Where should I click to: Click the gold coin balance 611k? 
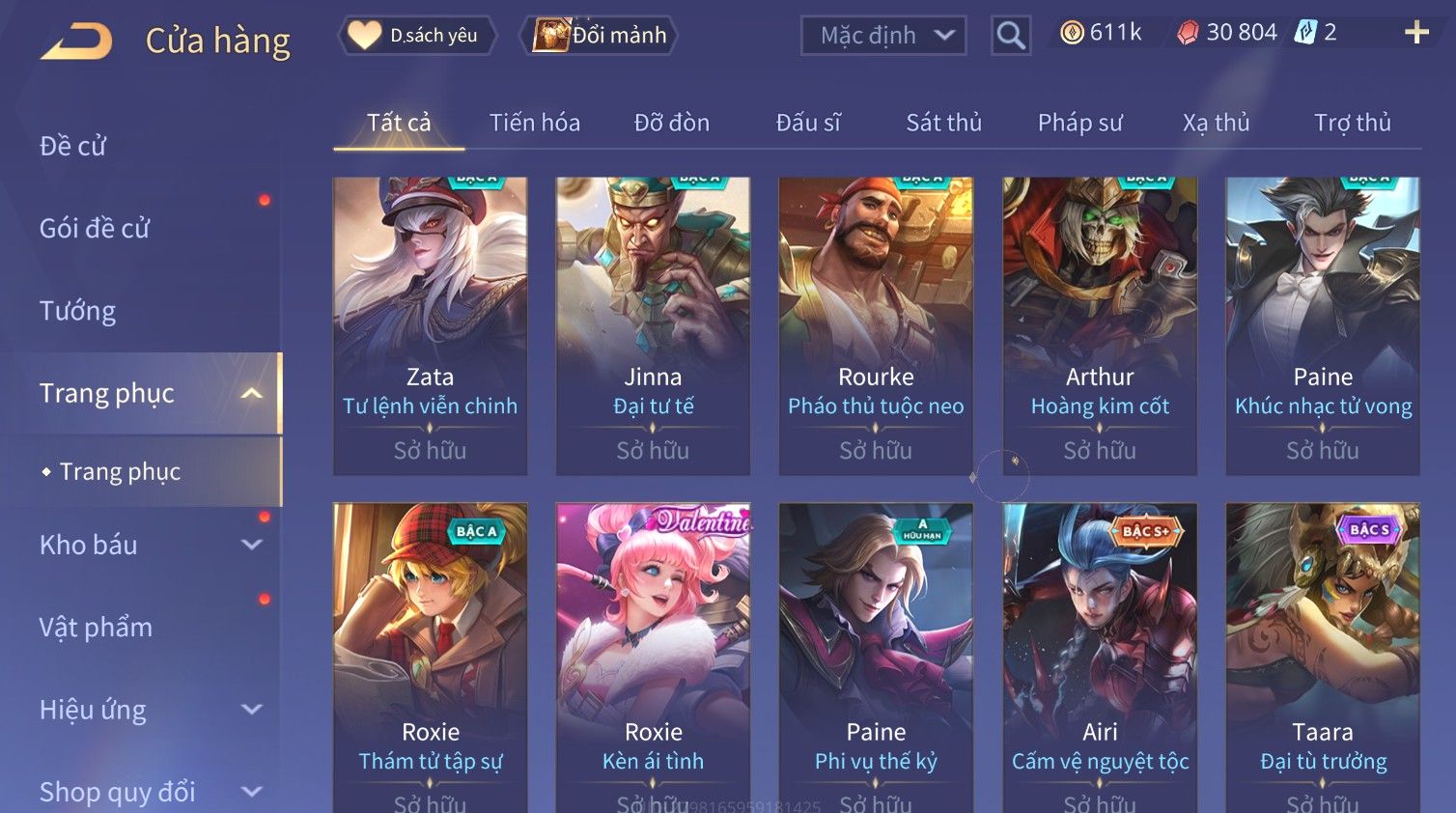(1101, 33)
